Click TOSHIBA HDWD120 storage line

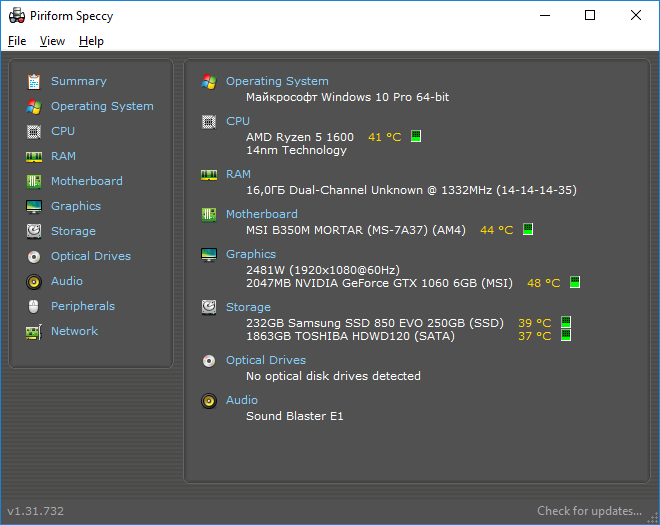[x=350, y=336]
